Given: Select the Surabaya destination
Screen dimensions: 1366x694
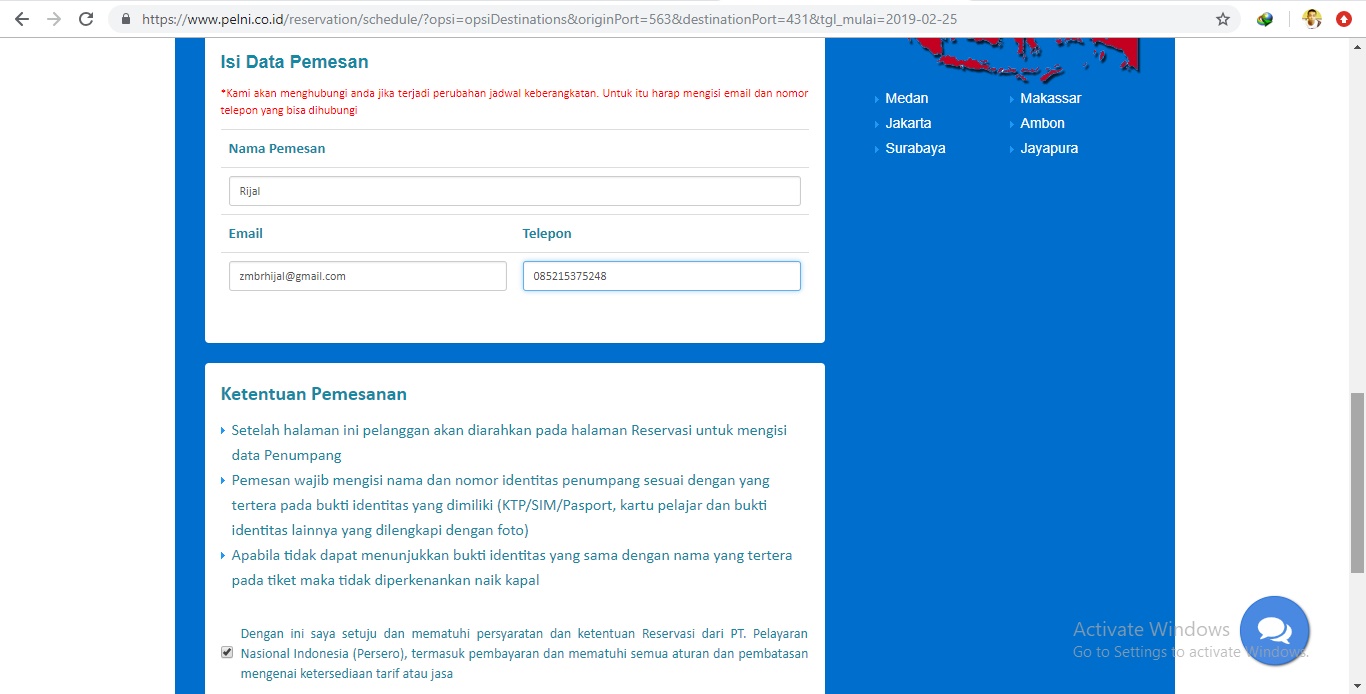Looking at the screenshot, I should (913, 148).
